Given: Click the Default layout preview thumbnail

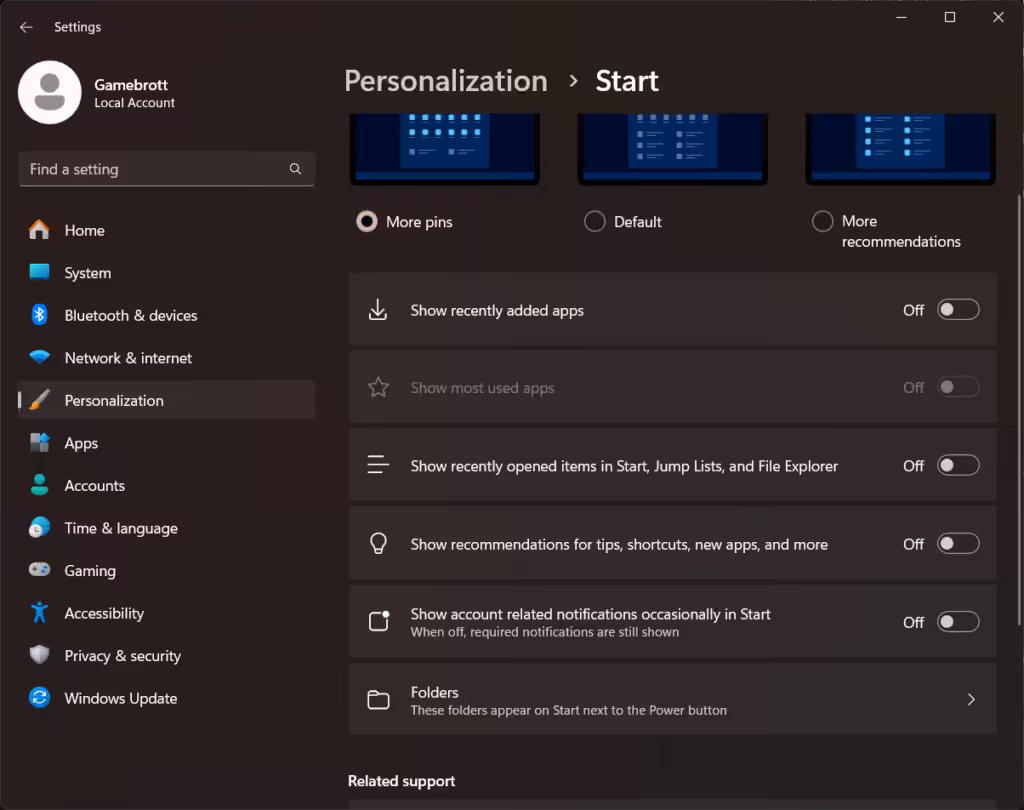Looking at the screenshot, I should tap(673, 149).
